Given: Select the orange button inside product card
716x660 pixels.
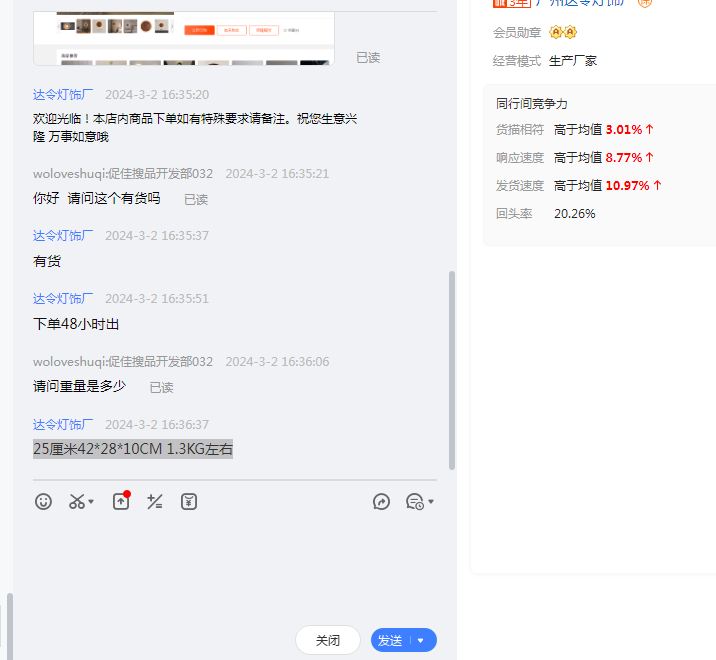Looking at the screenshot, I should click(199, 30).
